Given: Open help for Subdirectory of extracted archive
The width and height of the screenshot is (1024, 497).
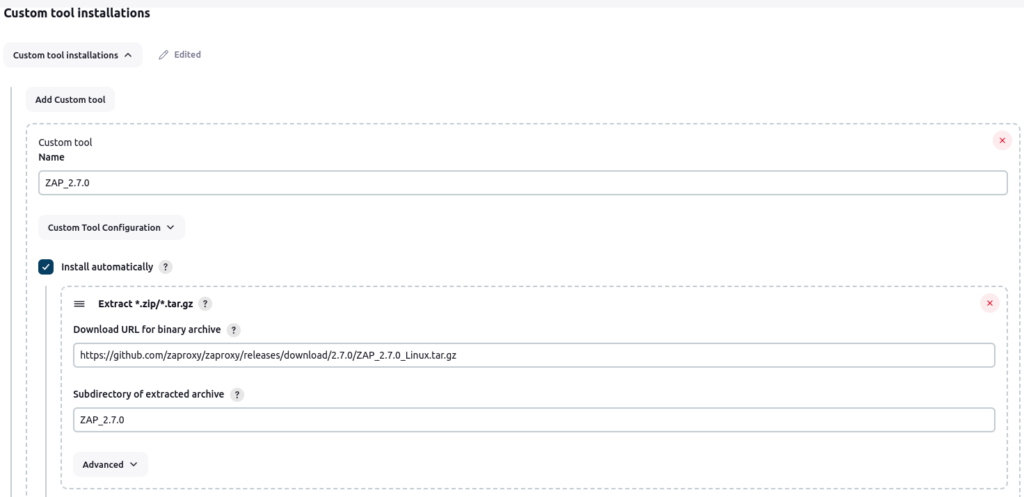Looking at the screenshot, I should (x=237, y=394).
